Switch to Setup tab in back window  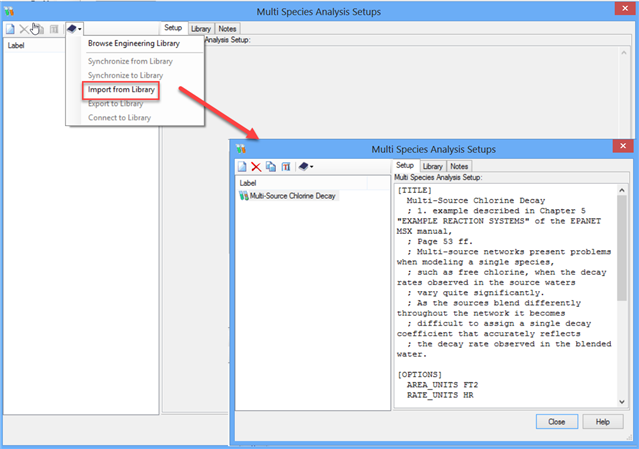pos(173,28)
